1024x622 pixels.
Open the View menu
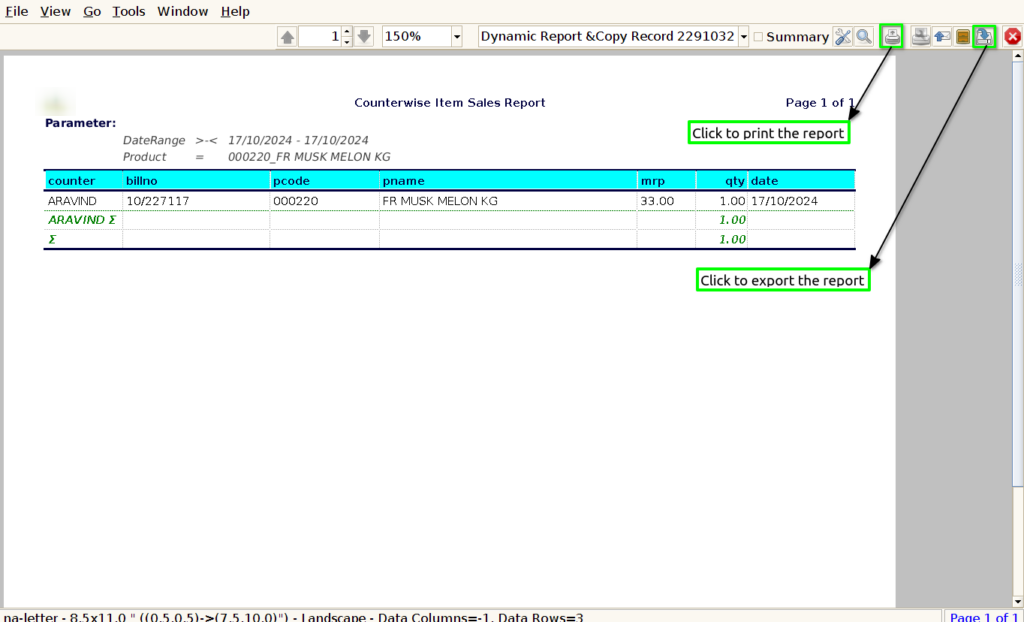click(x=55, y=11)
